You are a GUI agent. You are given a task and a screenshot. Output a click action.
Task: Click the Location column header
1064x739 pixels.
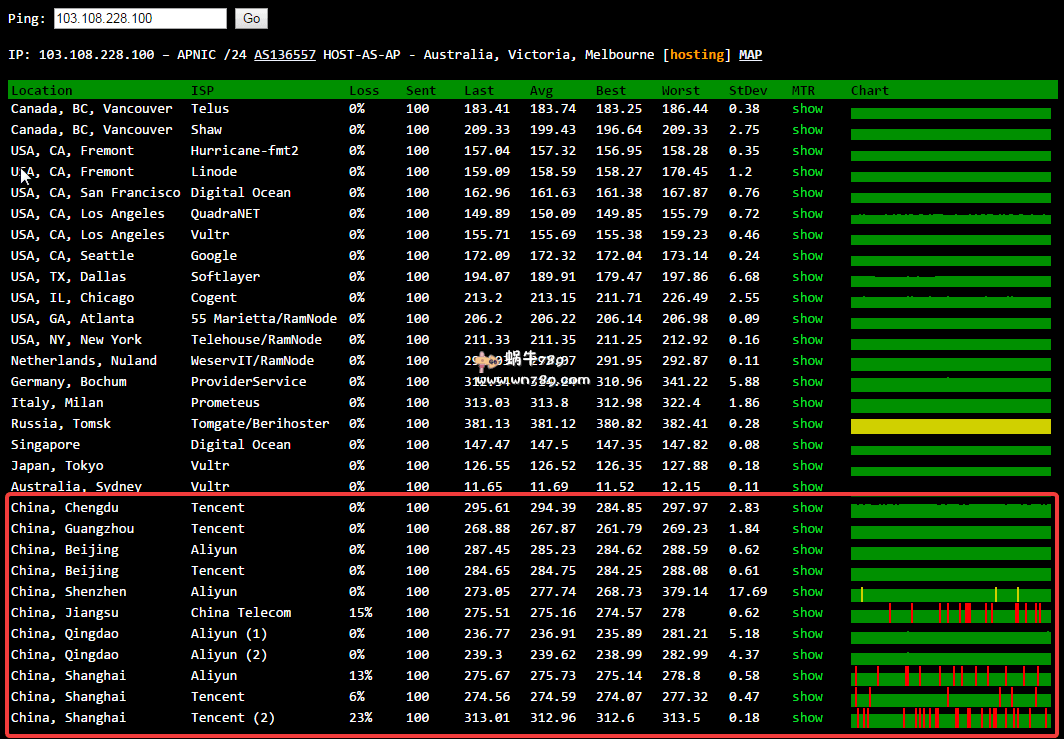42,90
